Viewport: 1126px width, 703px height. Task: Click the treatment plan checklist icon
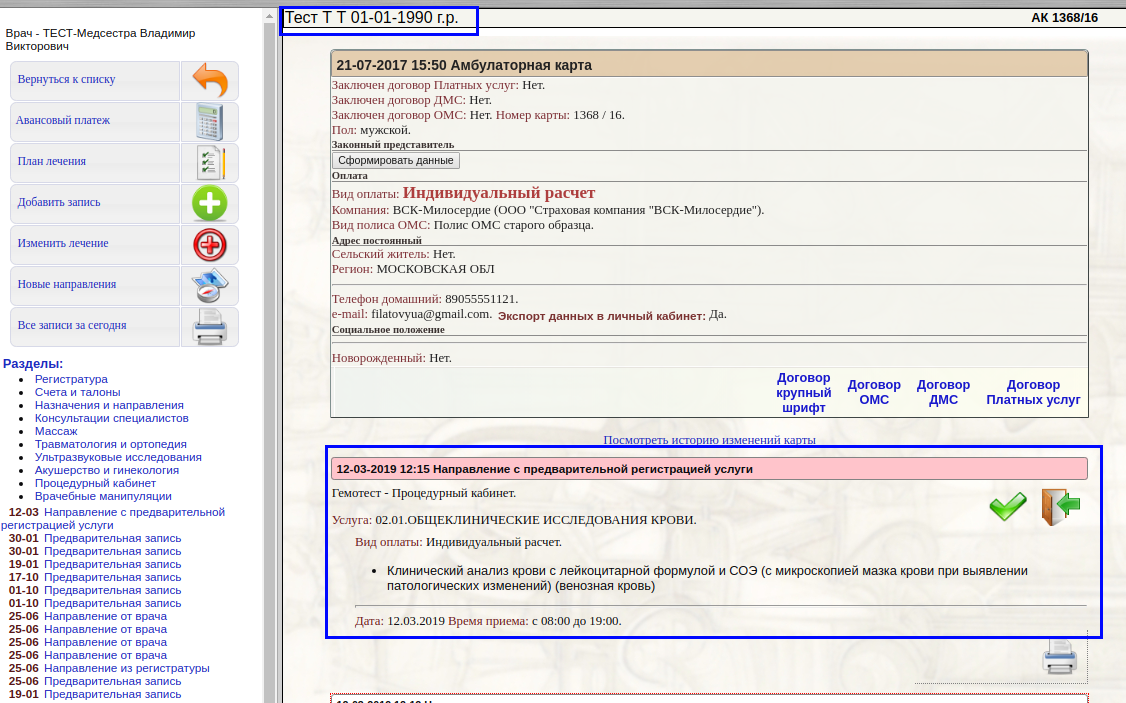[209, 162]
